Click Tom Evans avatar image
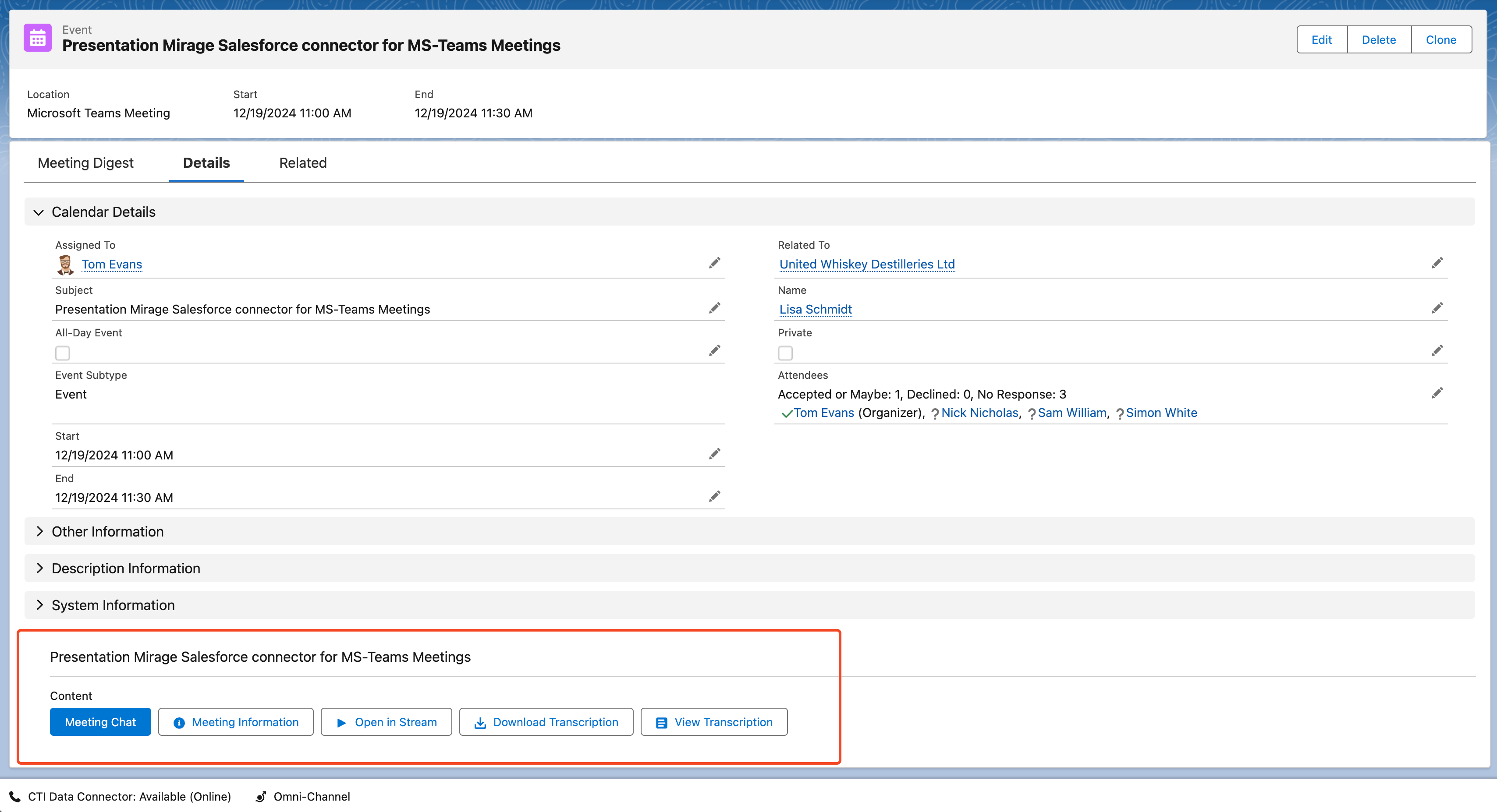This screenshot has height=812, width=1497. 65,265
